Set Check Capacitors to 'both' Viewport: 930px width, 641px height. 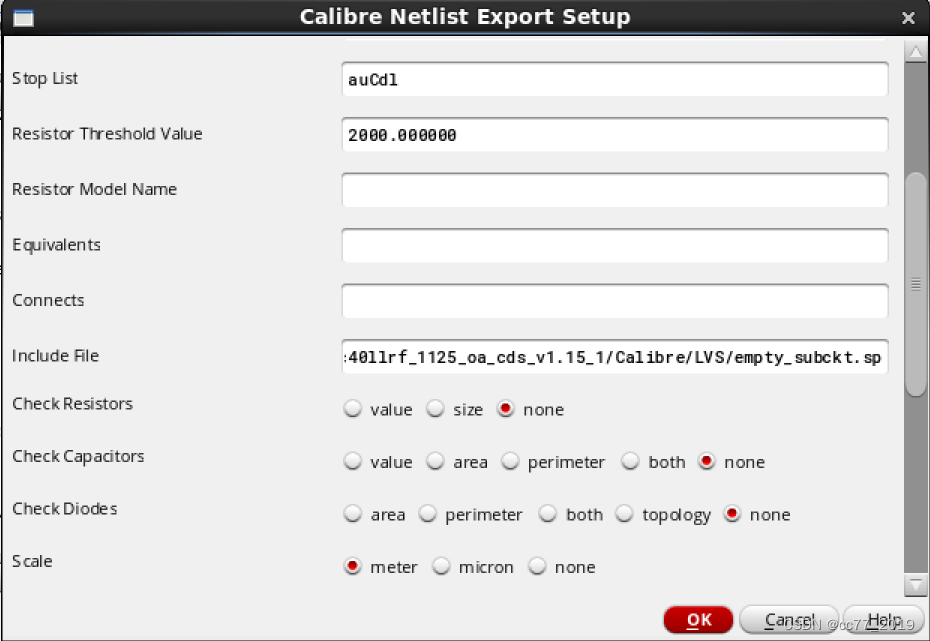coord(631,462)
